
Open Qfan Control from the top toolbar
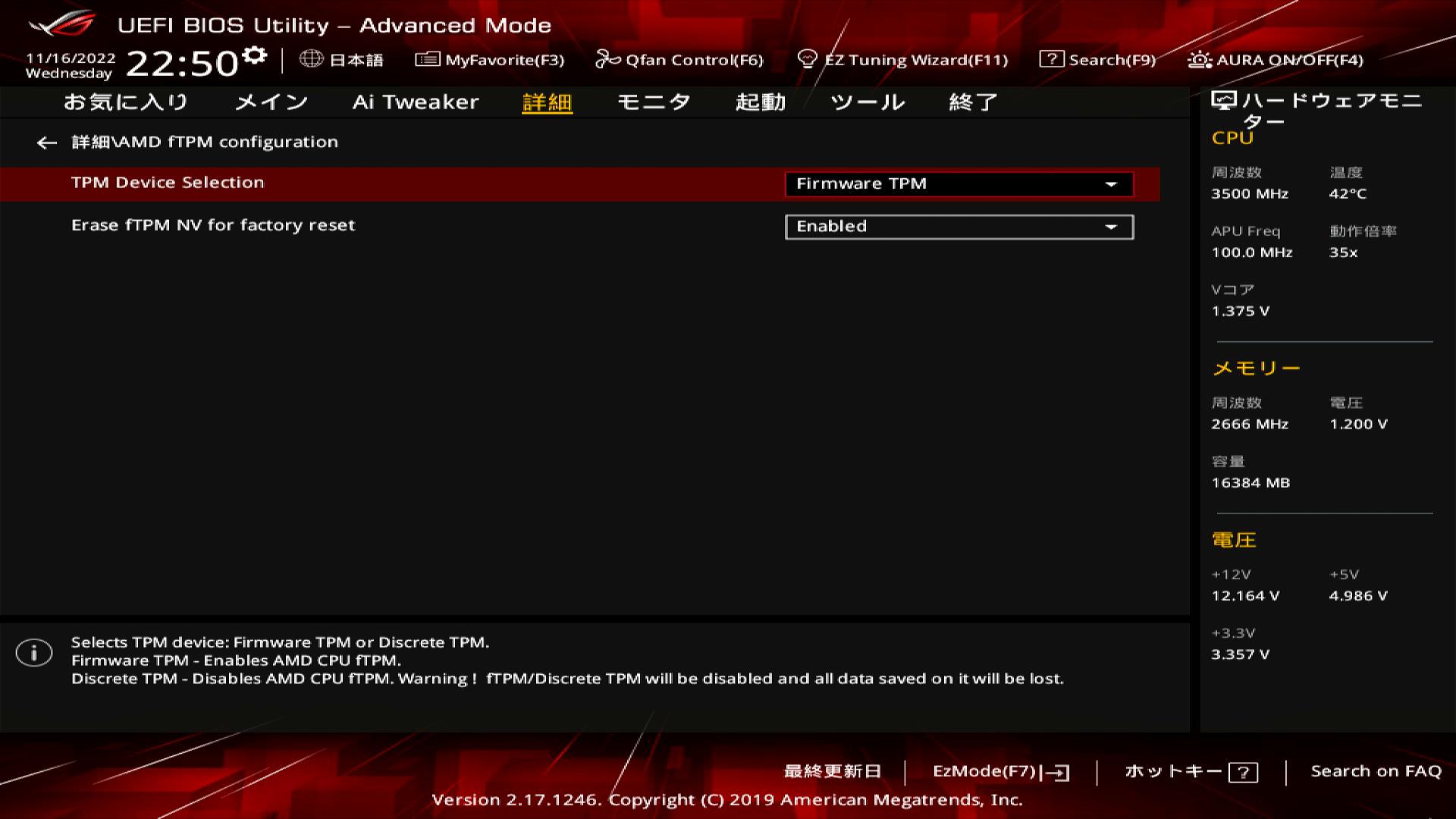coord(681,60)
